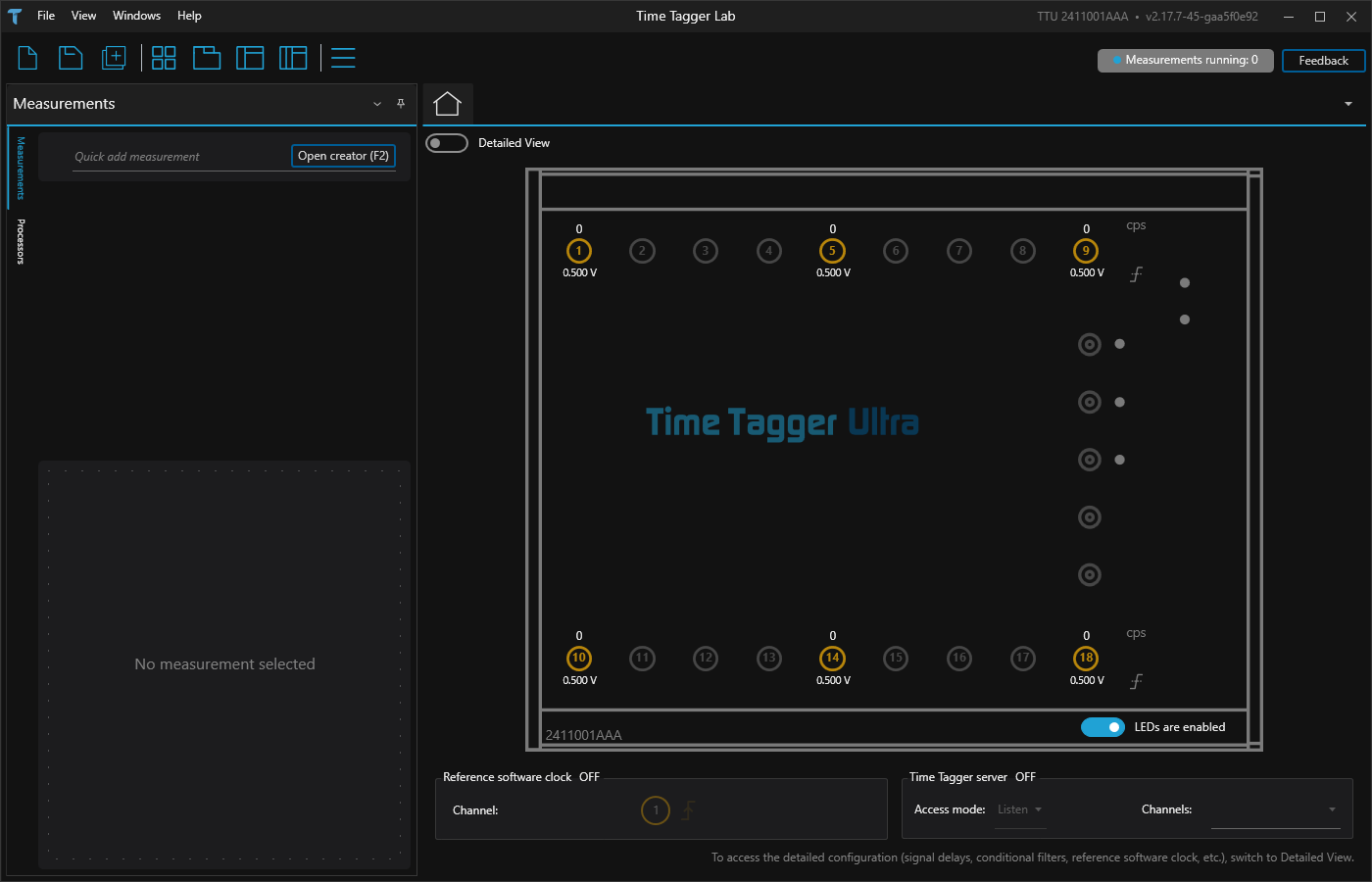Expand the Measurements panel options chevron
Viewport: 1372px width, 882px height.
point(377,104)
